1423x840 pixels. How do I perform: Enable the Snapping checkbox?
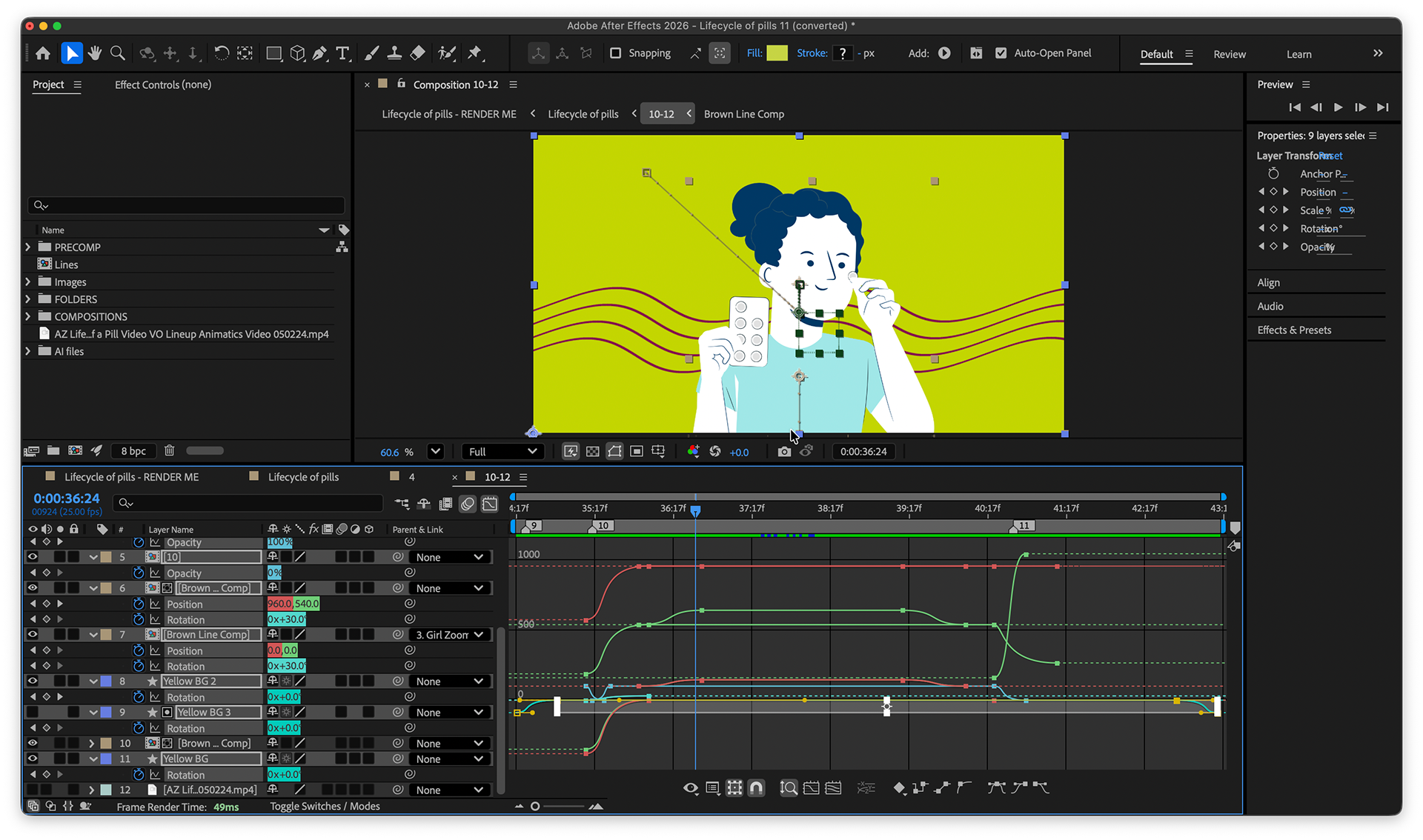615,53
